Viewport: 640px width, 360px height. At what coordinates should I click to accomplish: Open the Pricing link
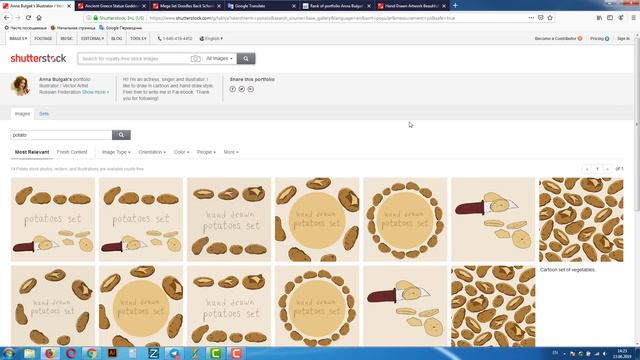[x=599, y=38]
